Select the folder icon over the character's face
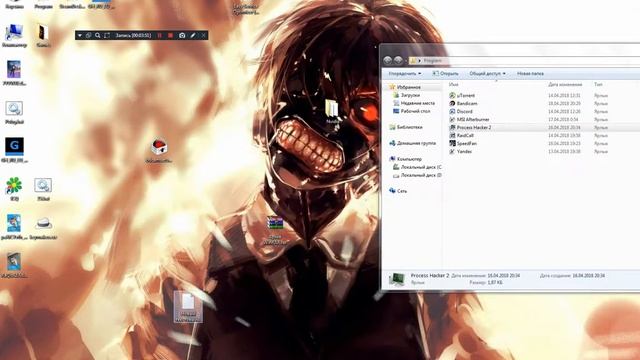640x360 pixels. (x=332, y=109)
